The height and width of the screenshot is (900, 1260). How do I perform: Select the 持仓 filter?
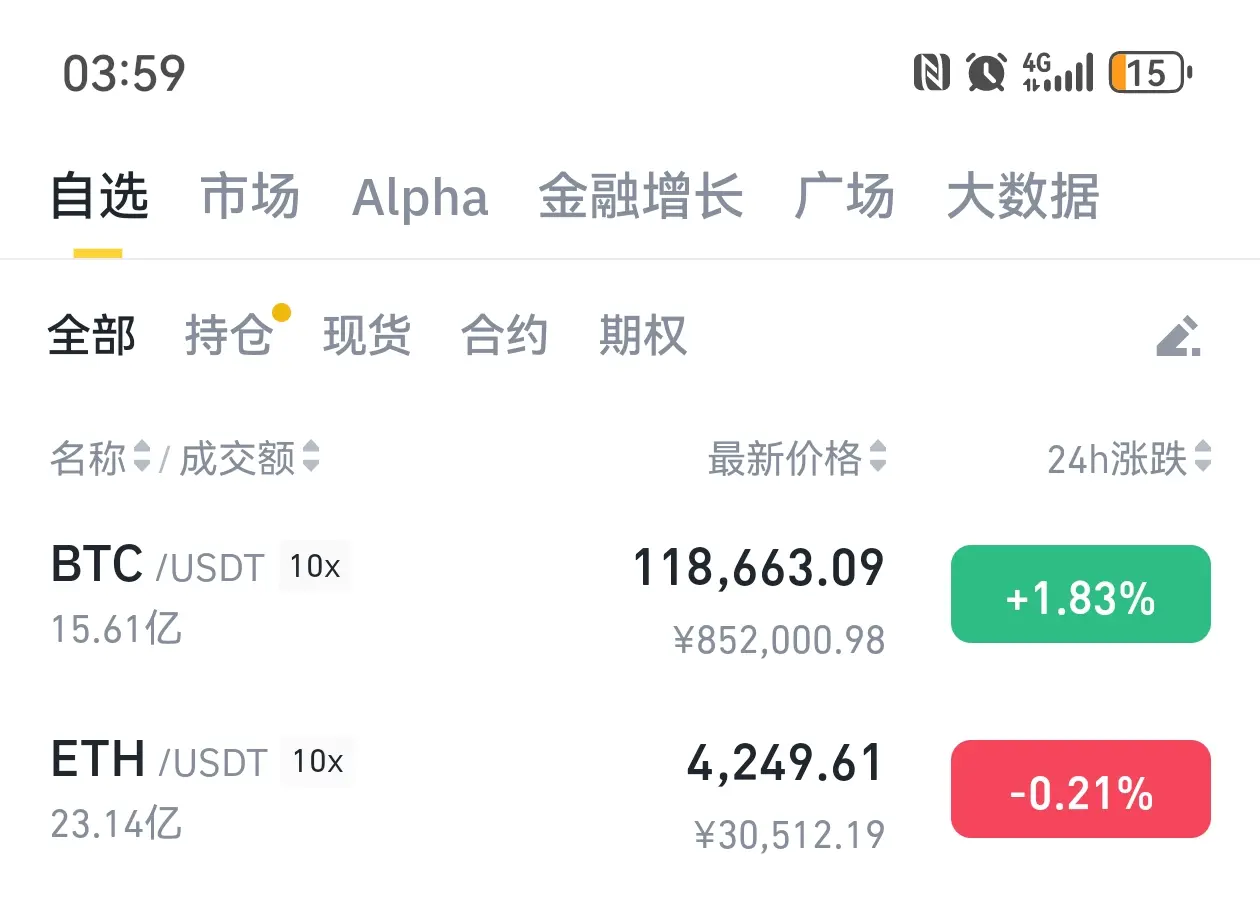229,335
